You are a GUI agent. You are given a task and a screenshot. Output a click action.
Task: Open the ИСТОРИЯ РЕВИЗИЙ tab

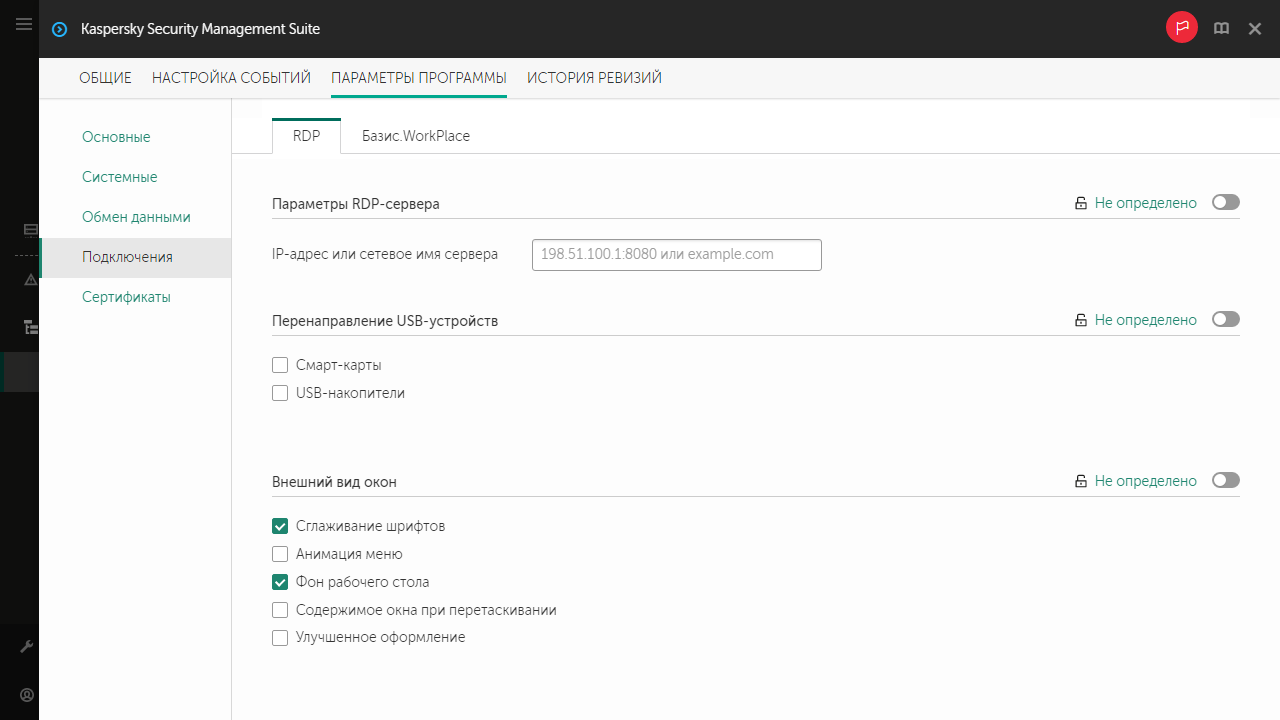click(594, 78)
